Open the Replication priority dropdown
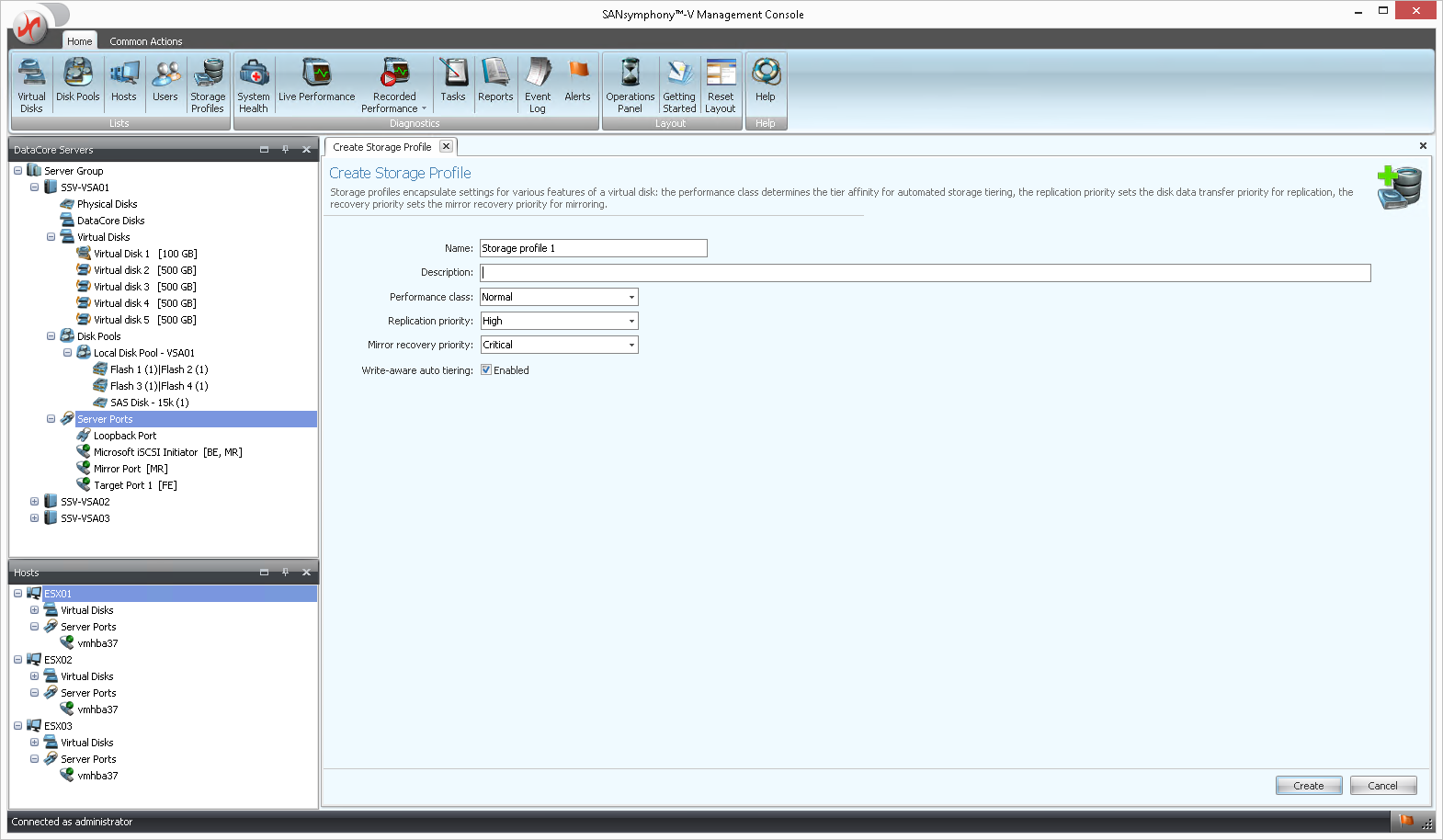Viewport: 1443px width, 840px height. (631, 321)
